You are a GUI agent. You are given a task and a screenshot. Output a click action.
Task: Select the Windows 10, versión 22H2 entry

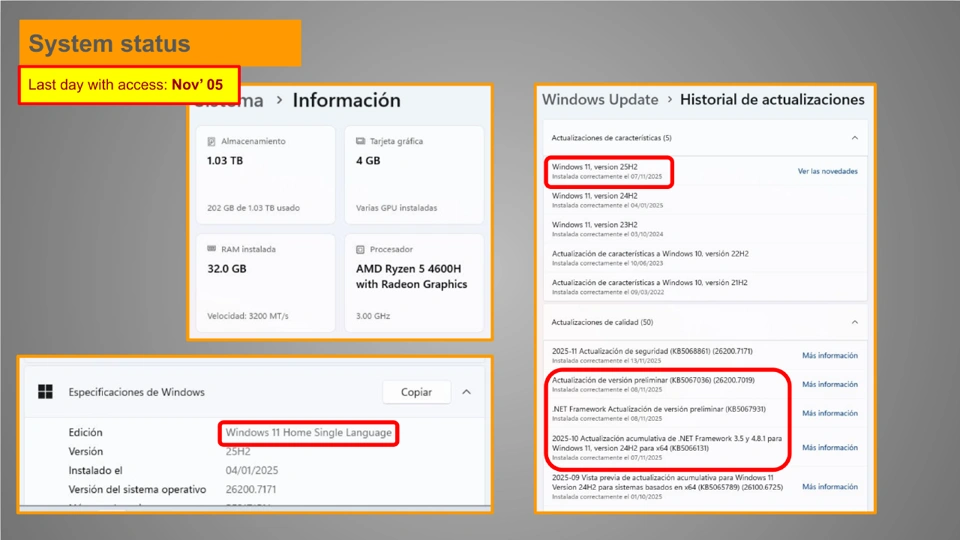[705, 258]
